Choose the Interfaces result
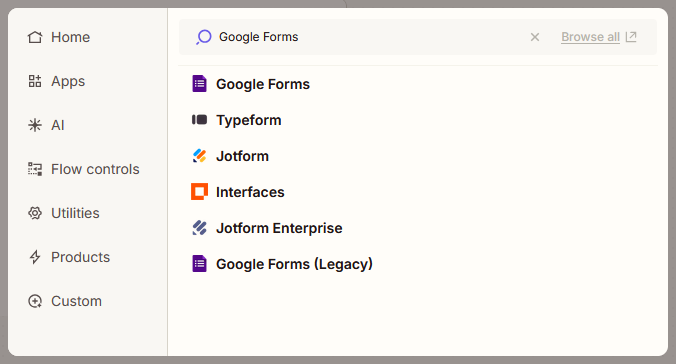Viewport: 676px width, 364px height. 250,192
